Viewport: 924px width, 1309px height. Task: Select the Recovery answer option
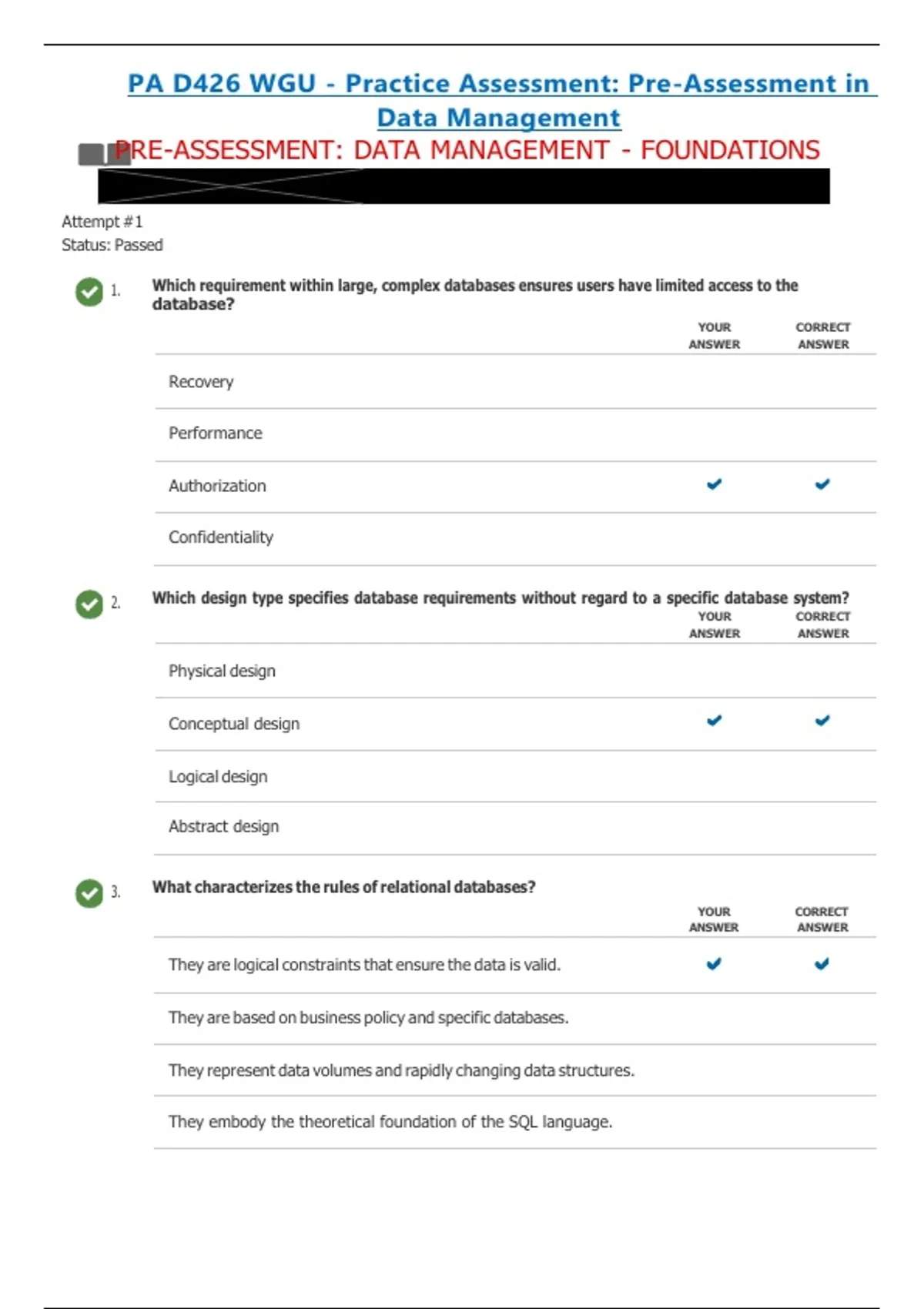pos(515,382)
